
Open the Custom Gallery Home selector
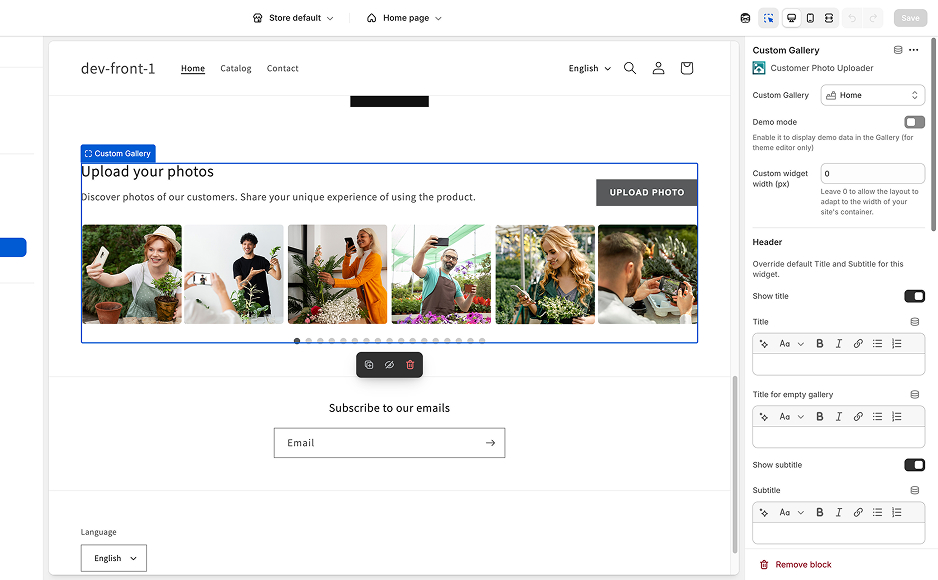pyautogui.click(x=872, y=95)
